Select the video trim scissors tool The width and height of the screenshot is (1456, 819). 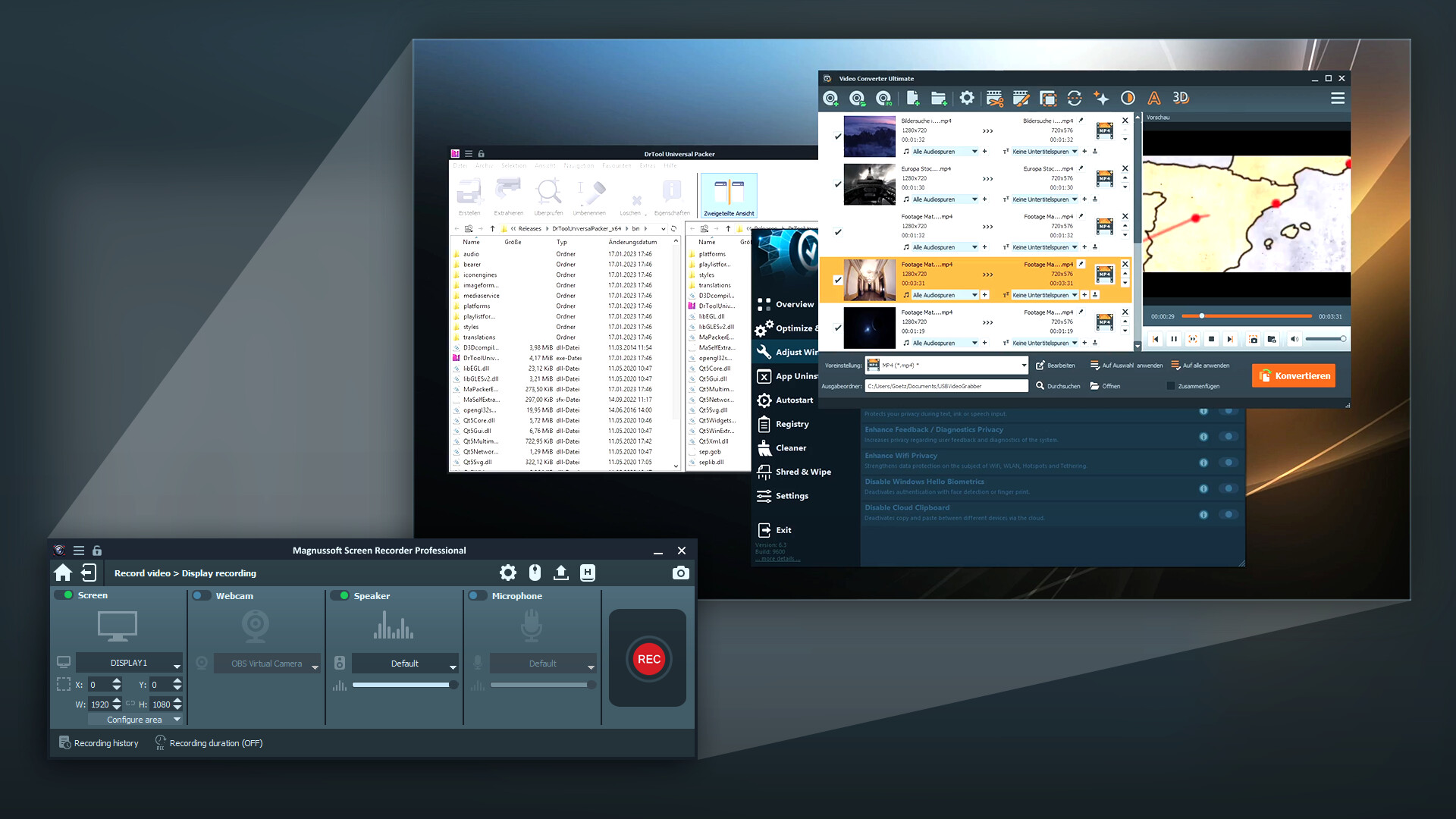996,99
